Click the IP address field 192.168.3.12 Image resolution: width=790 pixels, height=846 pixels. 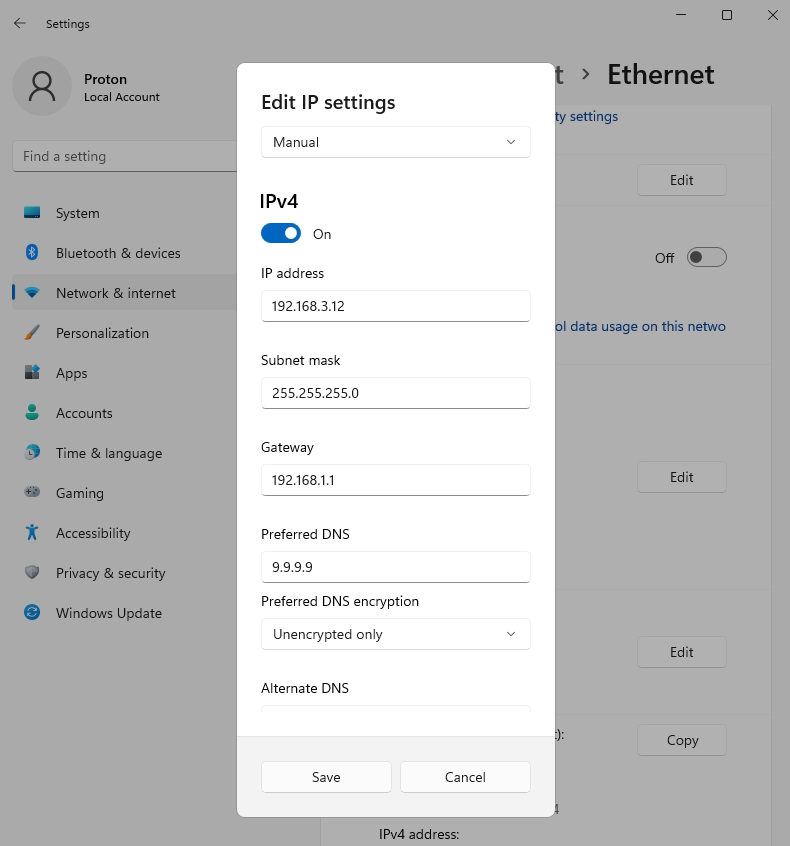396,306
